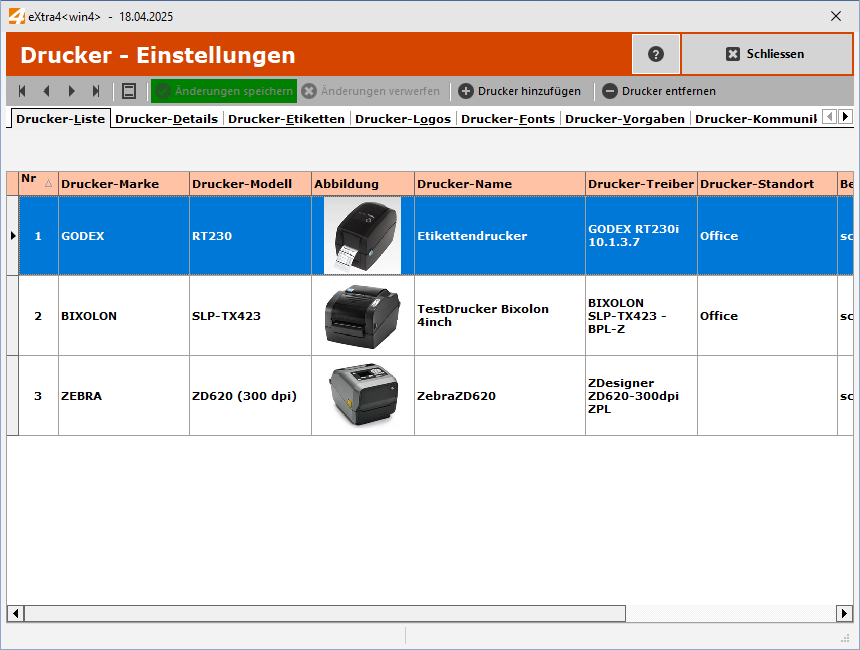Click the GODEX RT230 printer image
The width and height of the screenshot is (860, 650).
(x=362, y=236)
